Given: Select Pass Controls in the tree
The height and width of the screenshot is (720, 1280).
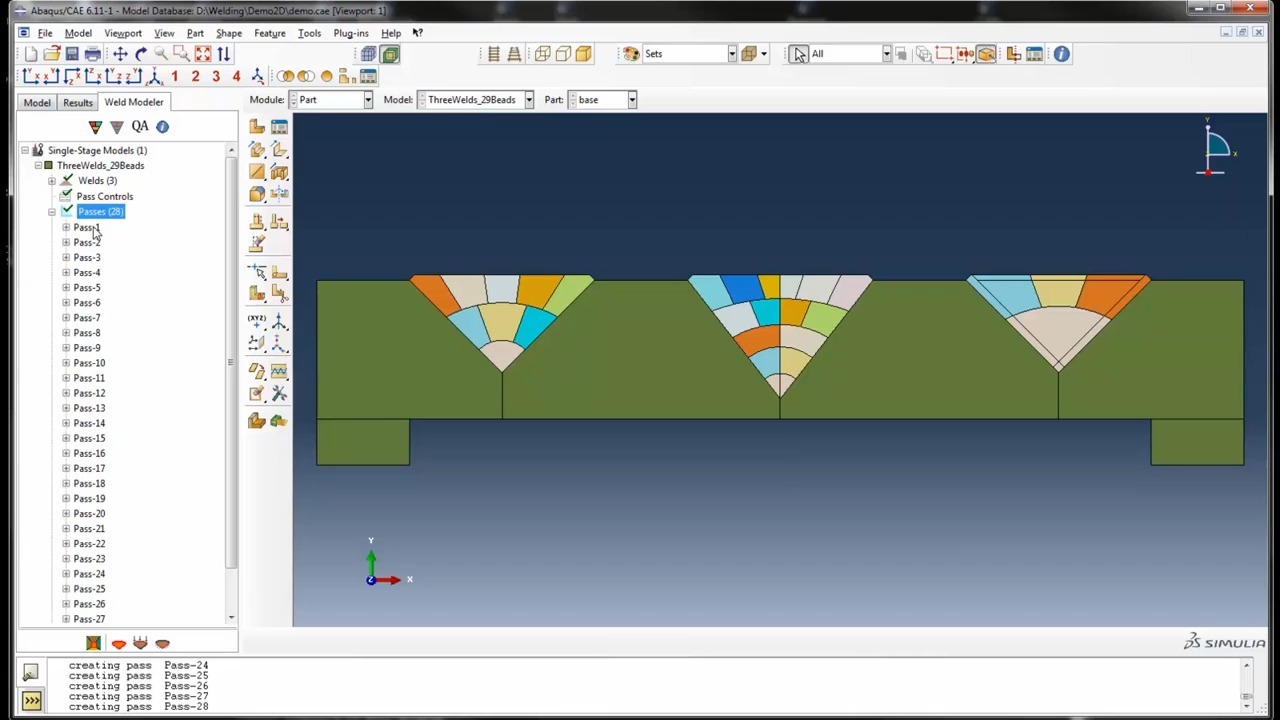Looking at the screenshot, I should (105, 196).
